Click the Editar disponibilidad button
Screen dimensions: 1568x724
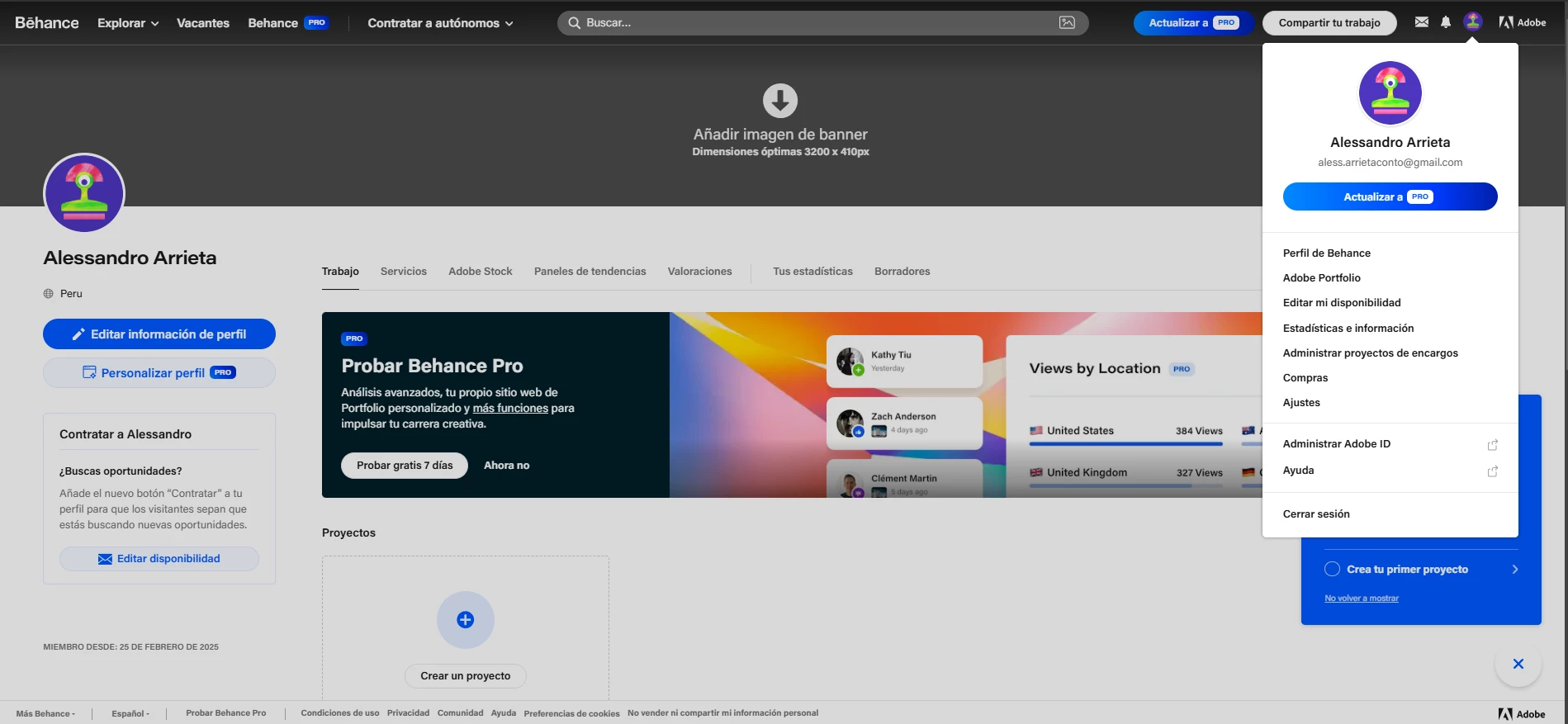click(159, 559)
